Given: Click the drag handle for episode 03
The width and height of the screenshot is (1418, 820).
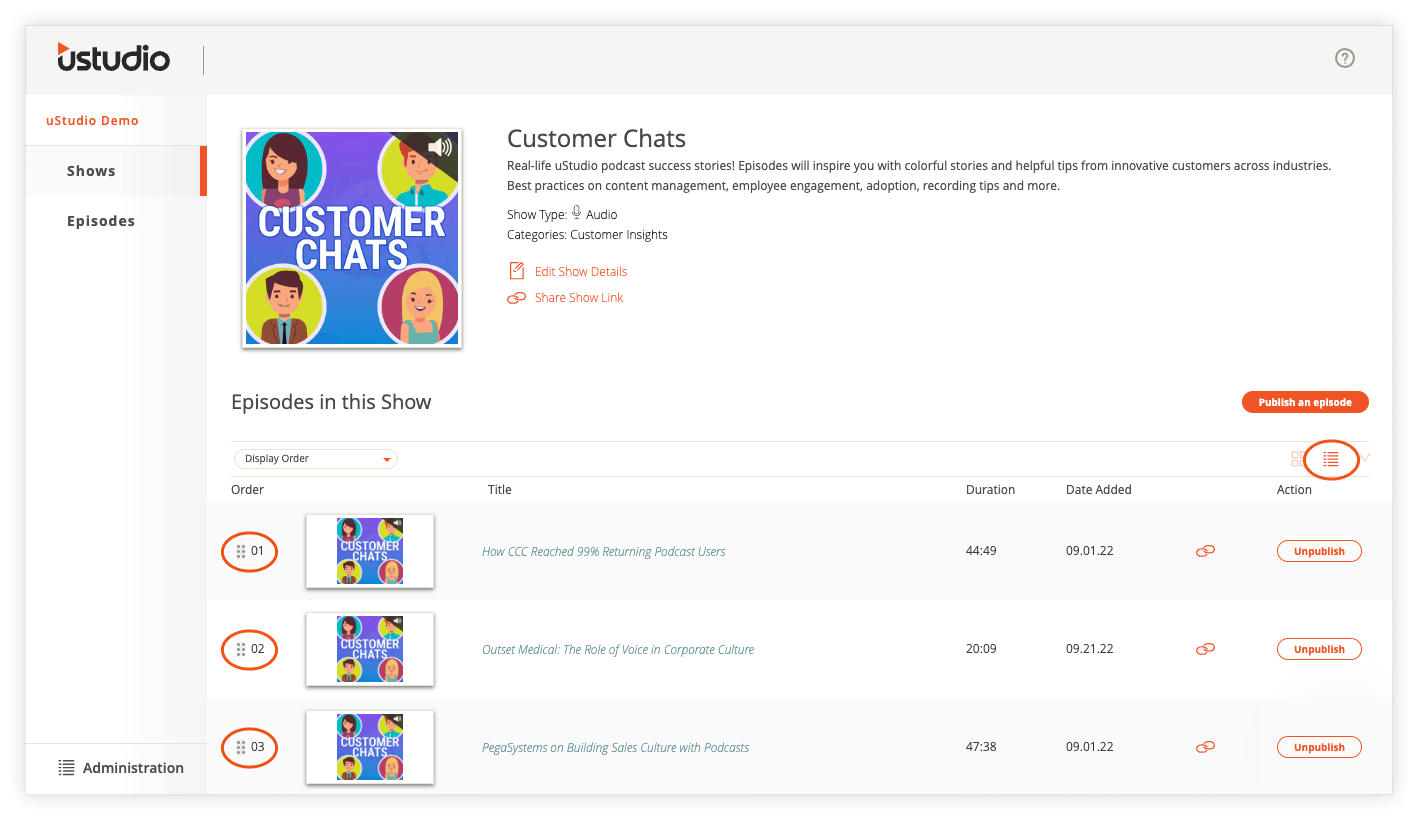Looking at the screenshot, I should tap(241, 748).
